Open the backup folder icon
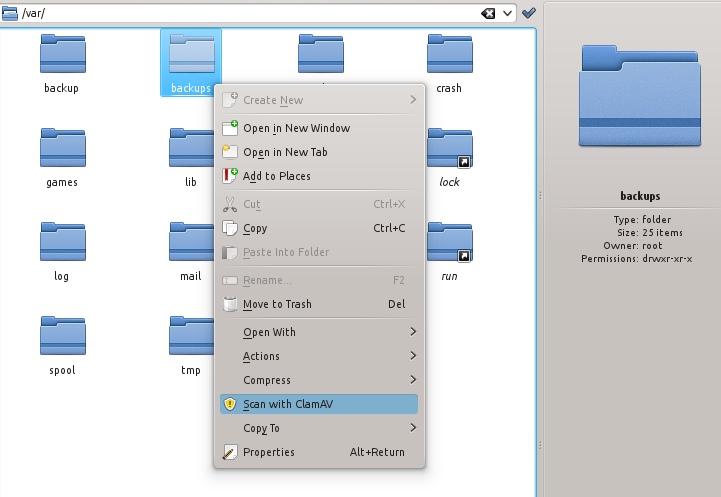The height and width of the screenshot is (497, 721). pyautogui.click(x=63, y=54)
